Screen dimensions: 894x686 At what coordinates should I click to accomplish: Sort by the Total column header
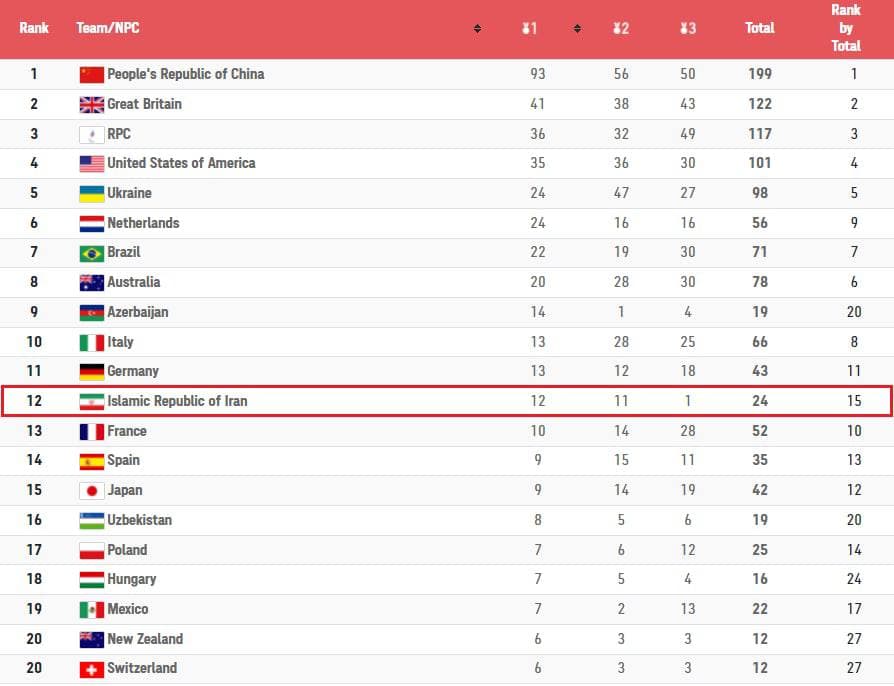pos(759,28)
